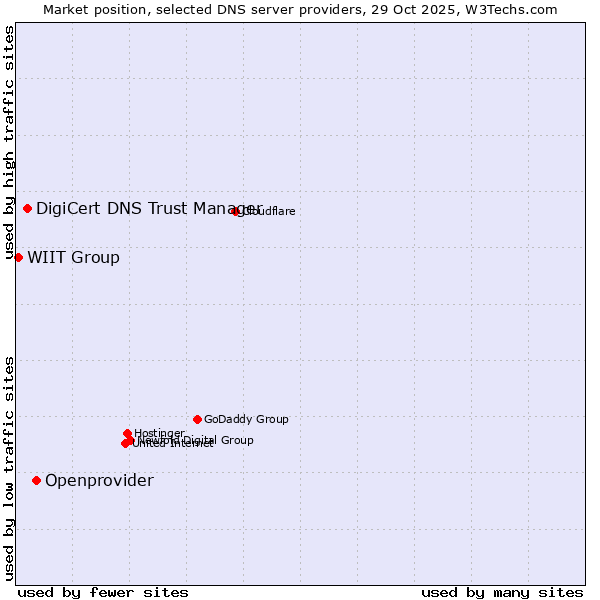
Task: Click the Hostinger red marker
Action: [128, 433]
